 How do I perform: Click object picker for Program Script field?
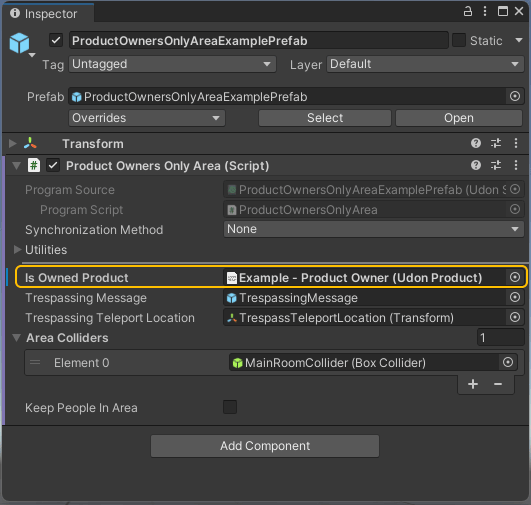(x=515, y=209)
